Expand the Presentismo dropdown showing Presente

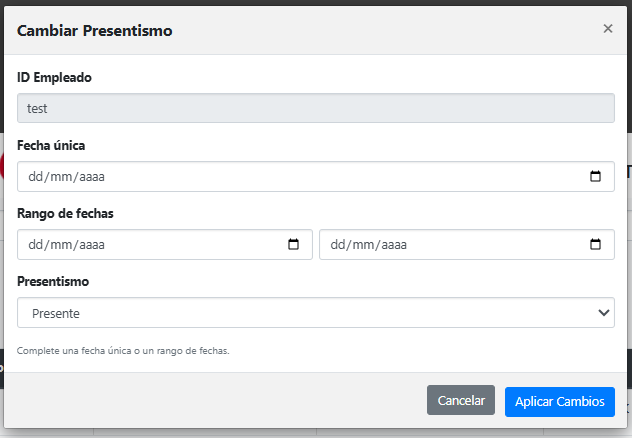point(315,313)
